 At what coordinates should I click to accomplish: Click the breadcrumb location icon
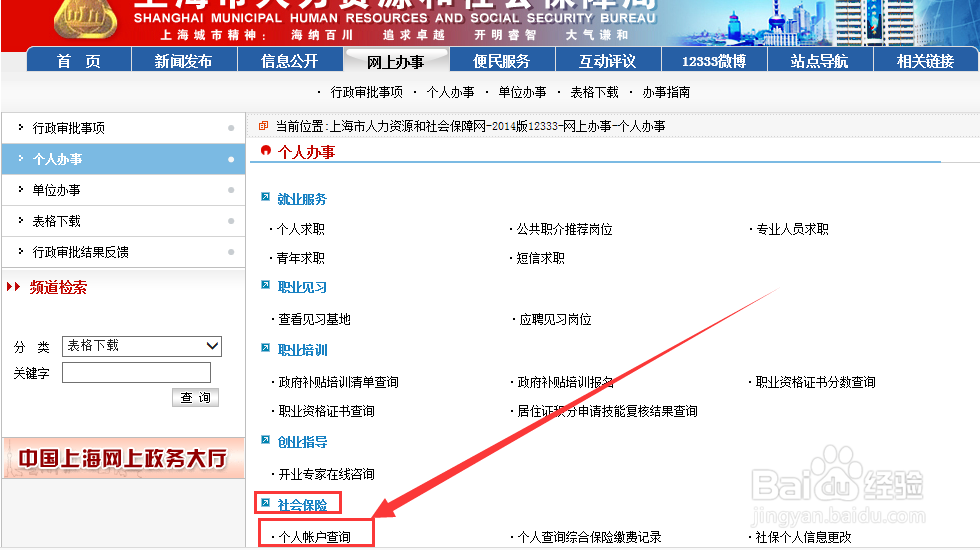264,126
